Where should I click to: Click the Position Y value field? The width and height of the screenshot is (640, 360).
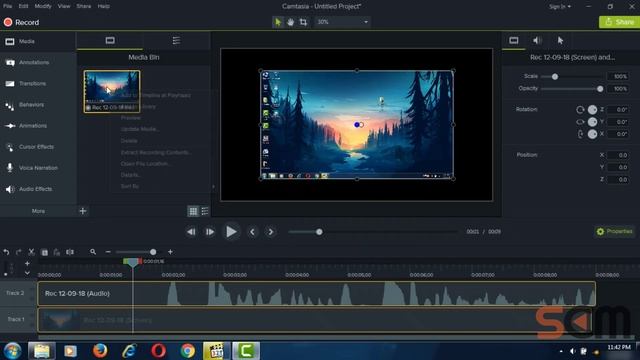618,167
